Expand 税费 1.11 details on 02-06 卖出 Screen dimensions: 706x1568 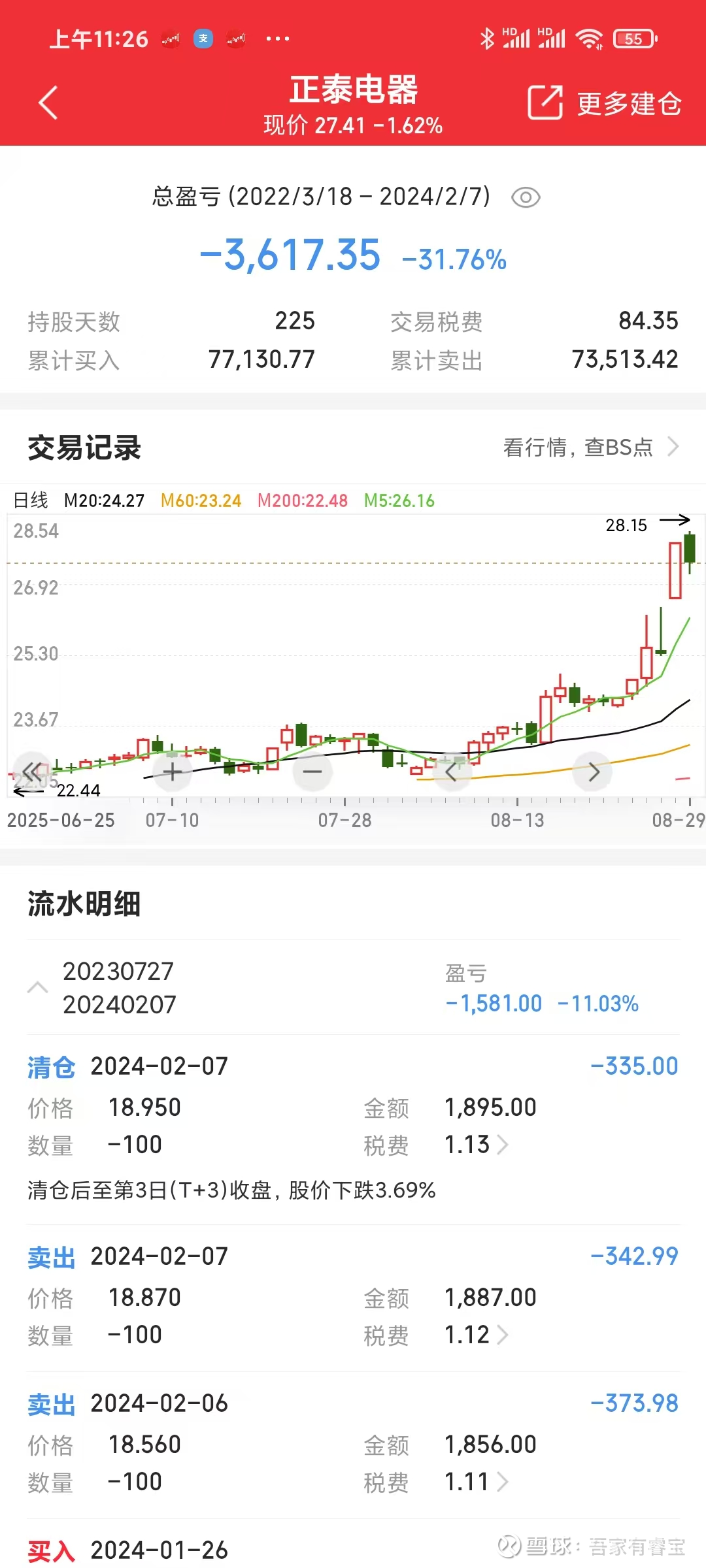pyautogui.click(x=503, y=1482)
